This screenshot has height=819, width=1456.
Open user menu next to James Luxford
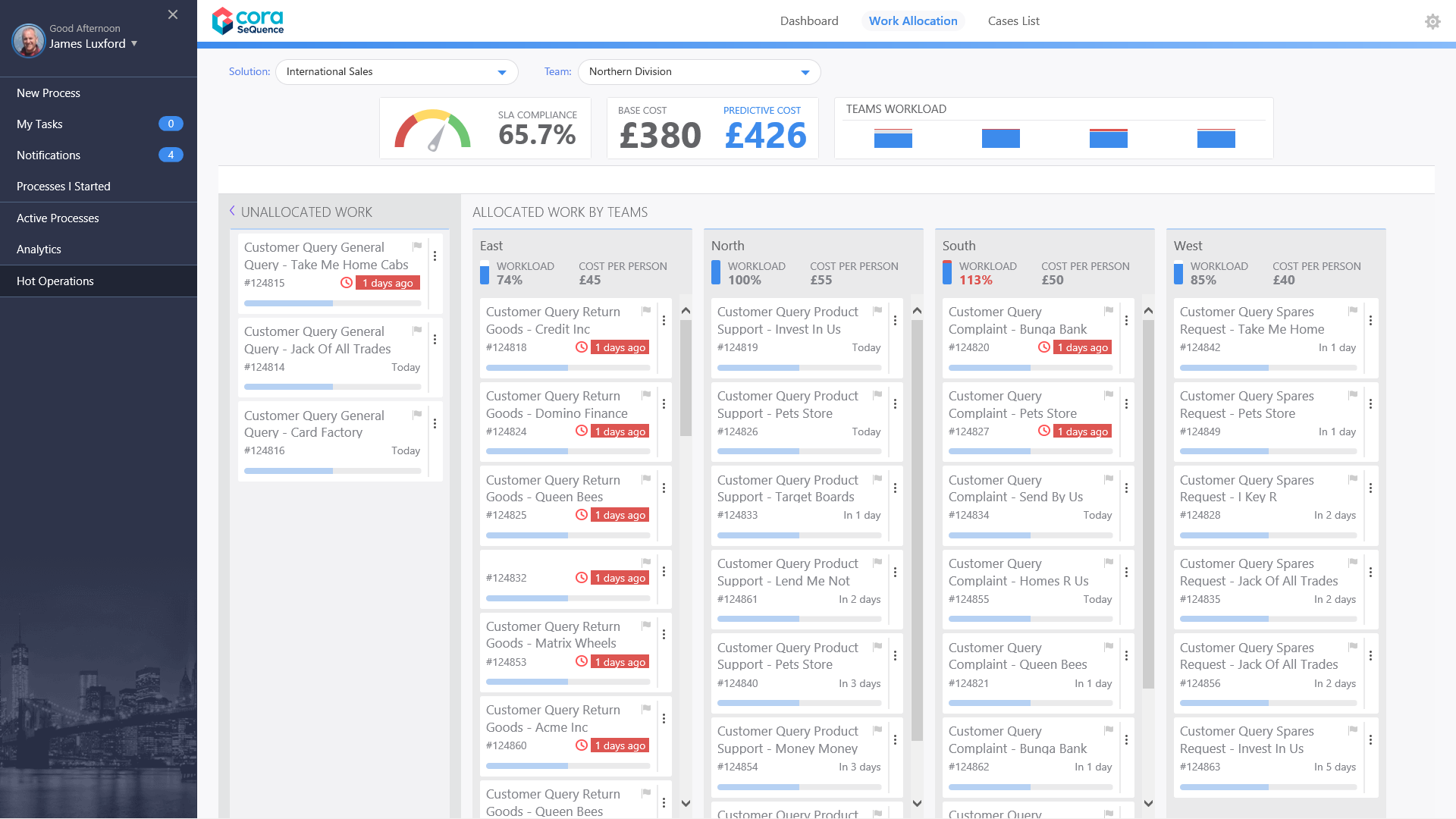[x=134, y=43]
